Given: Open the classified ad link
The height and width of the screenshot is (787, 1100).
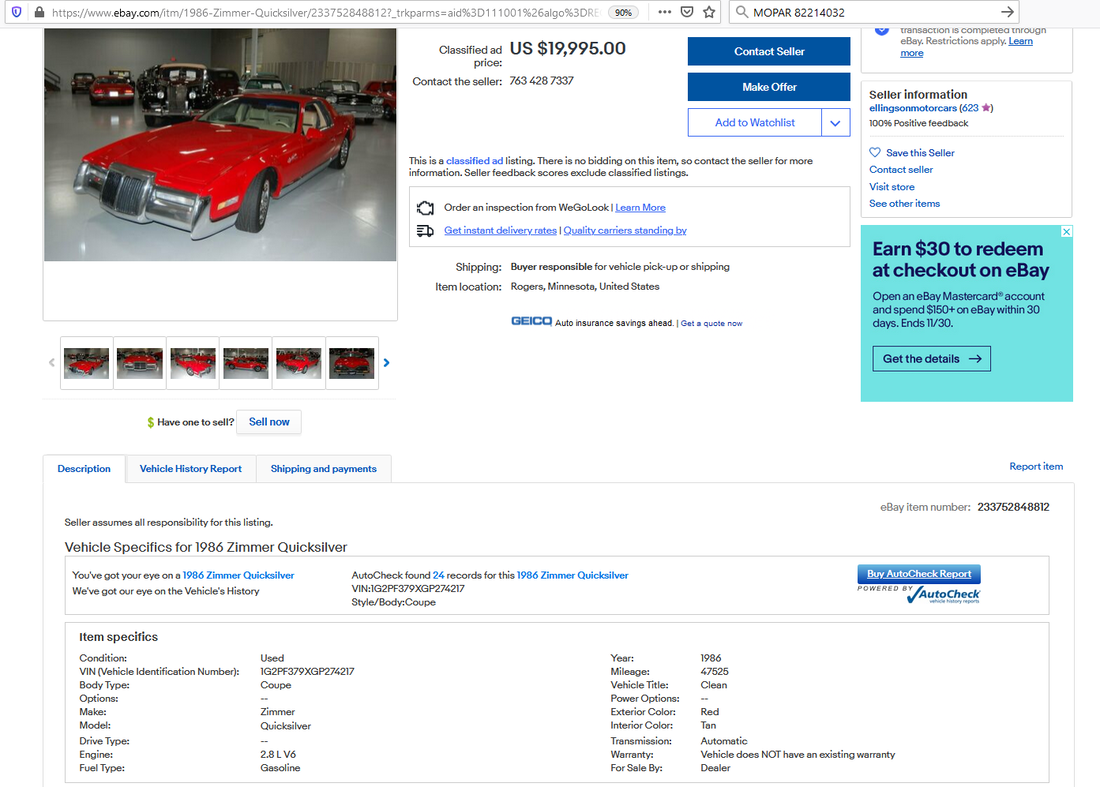Looking at the screenshot, I should (x=474, y=161).
